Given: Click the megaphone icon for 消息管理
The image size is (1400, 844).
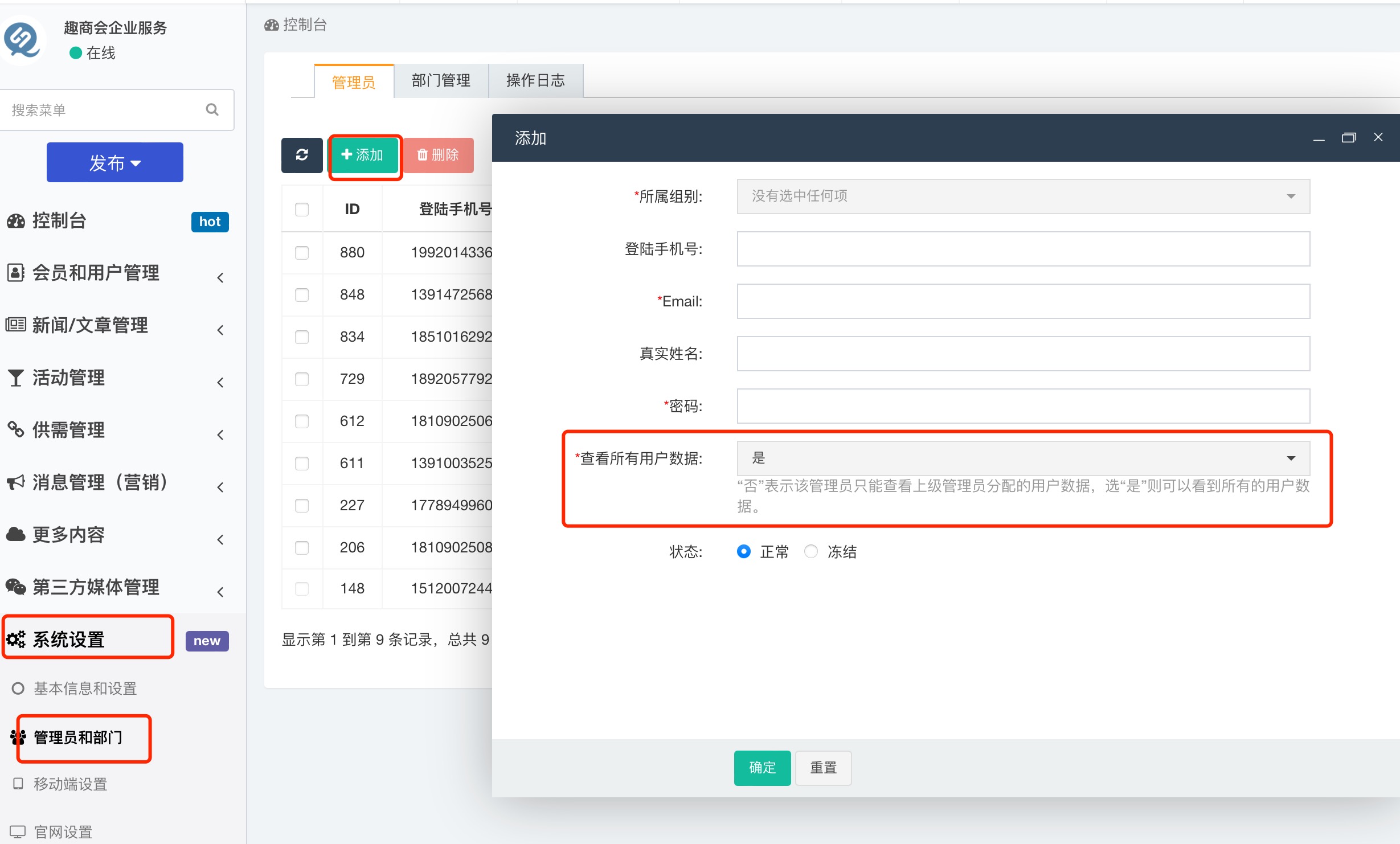Looking at the screenshot, I should [16, 482].
